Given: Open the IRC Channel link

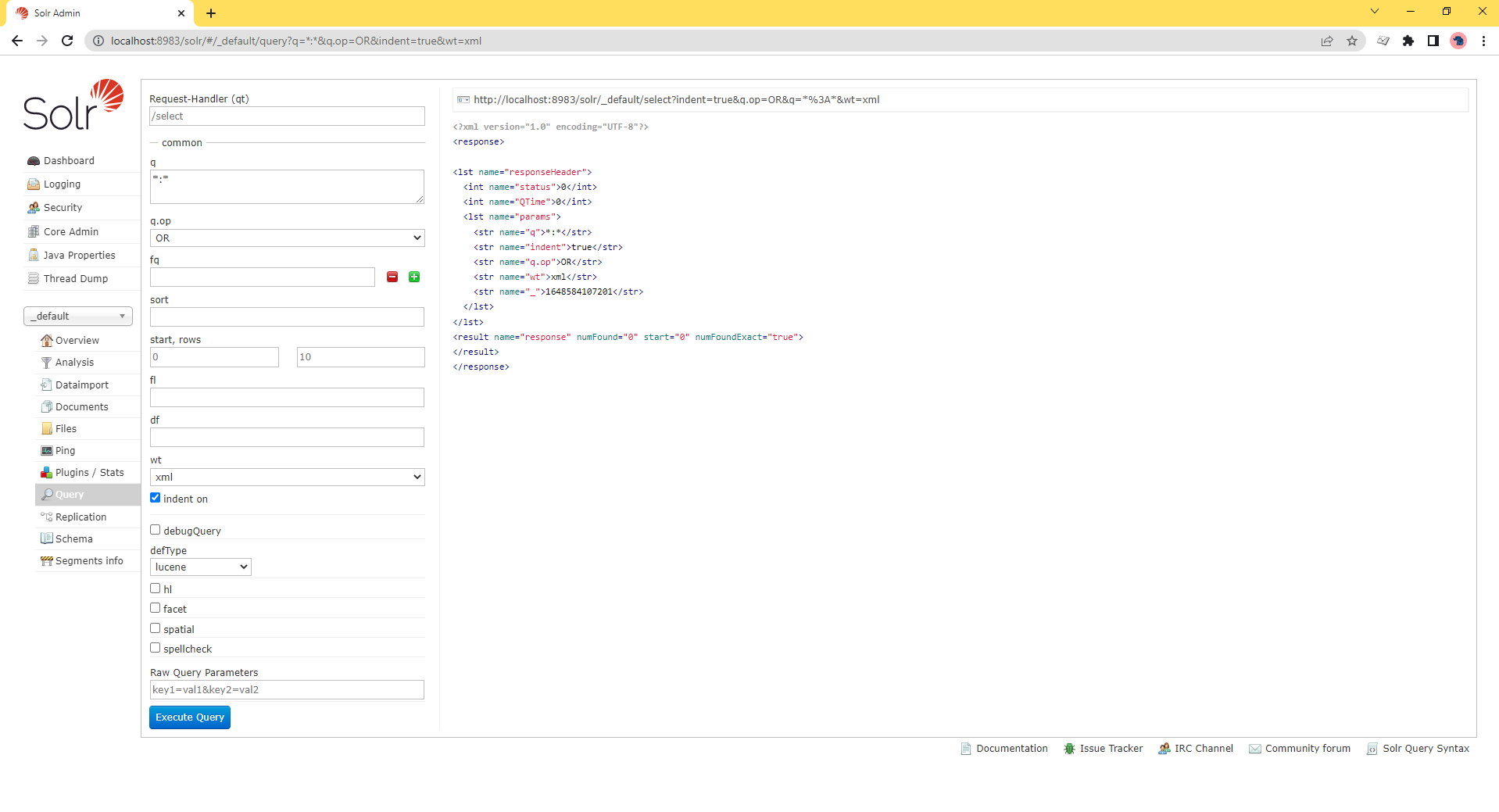Looking at the screenshot, I should coord(1204,749).
